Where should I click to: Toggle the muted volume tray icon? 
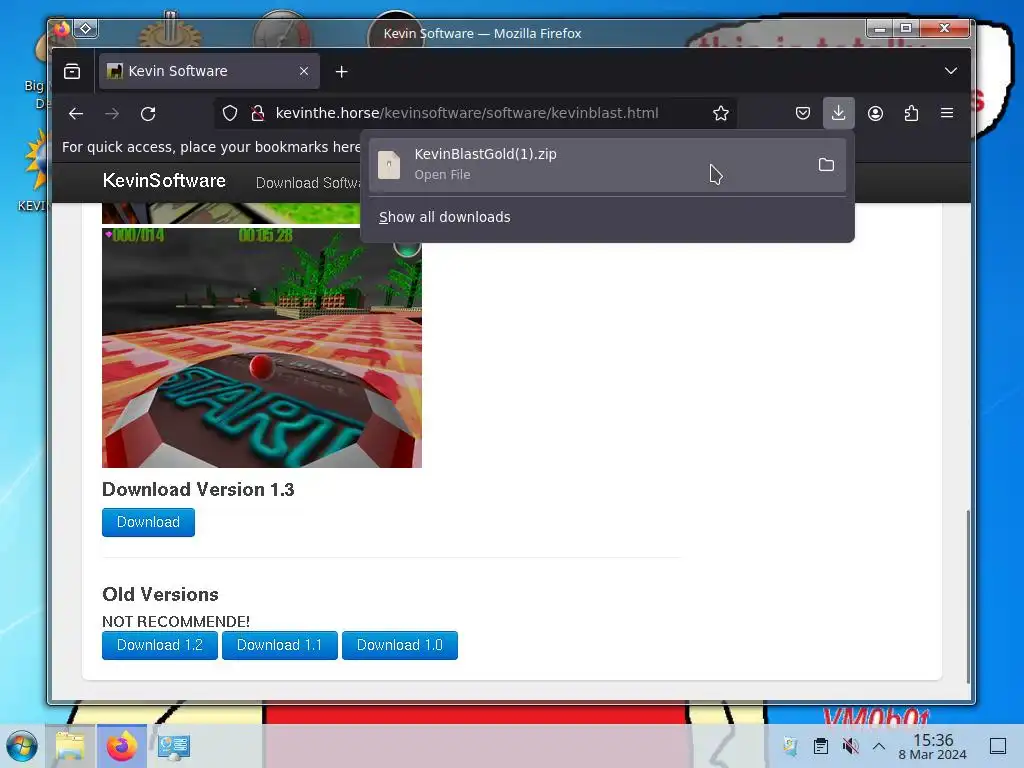coord(850,746)
